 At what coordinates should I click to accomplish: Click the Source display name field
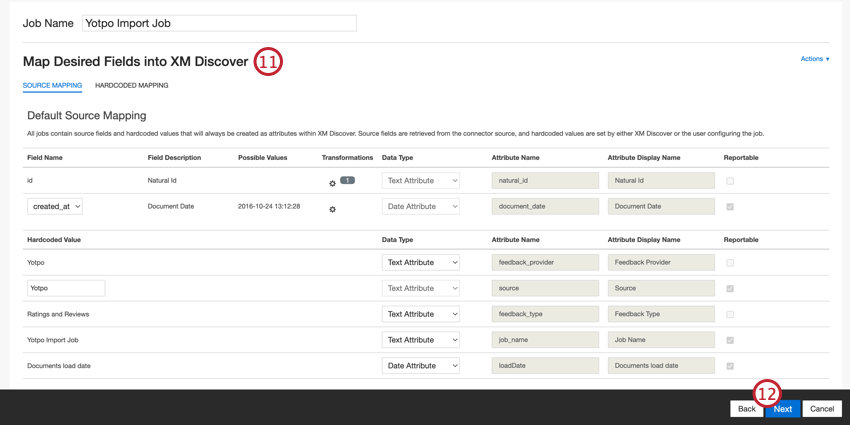(x=661, y=288)
